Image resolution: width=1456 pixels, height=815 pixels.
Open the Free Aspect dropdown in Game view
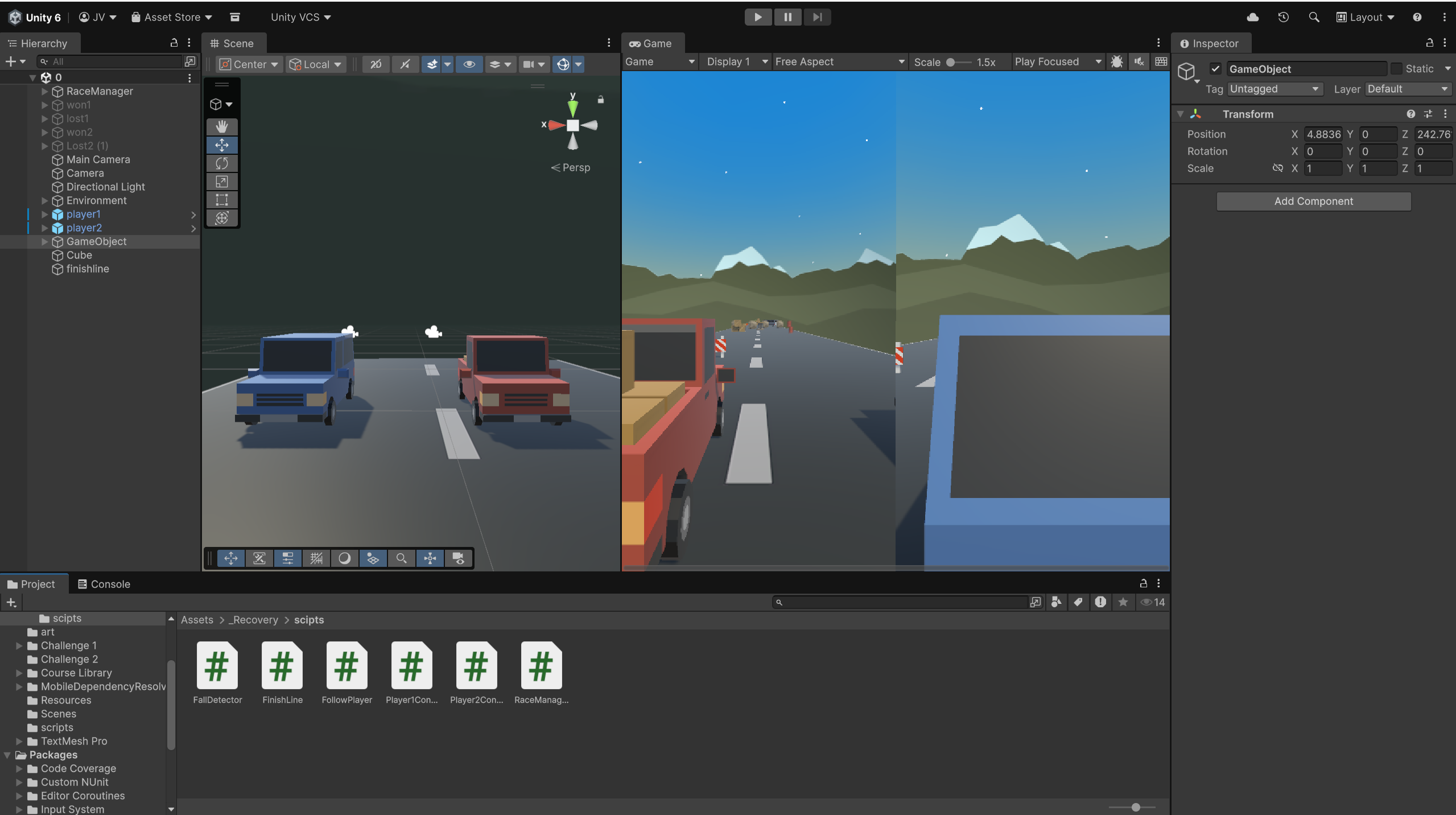[x=839, y=61]
